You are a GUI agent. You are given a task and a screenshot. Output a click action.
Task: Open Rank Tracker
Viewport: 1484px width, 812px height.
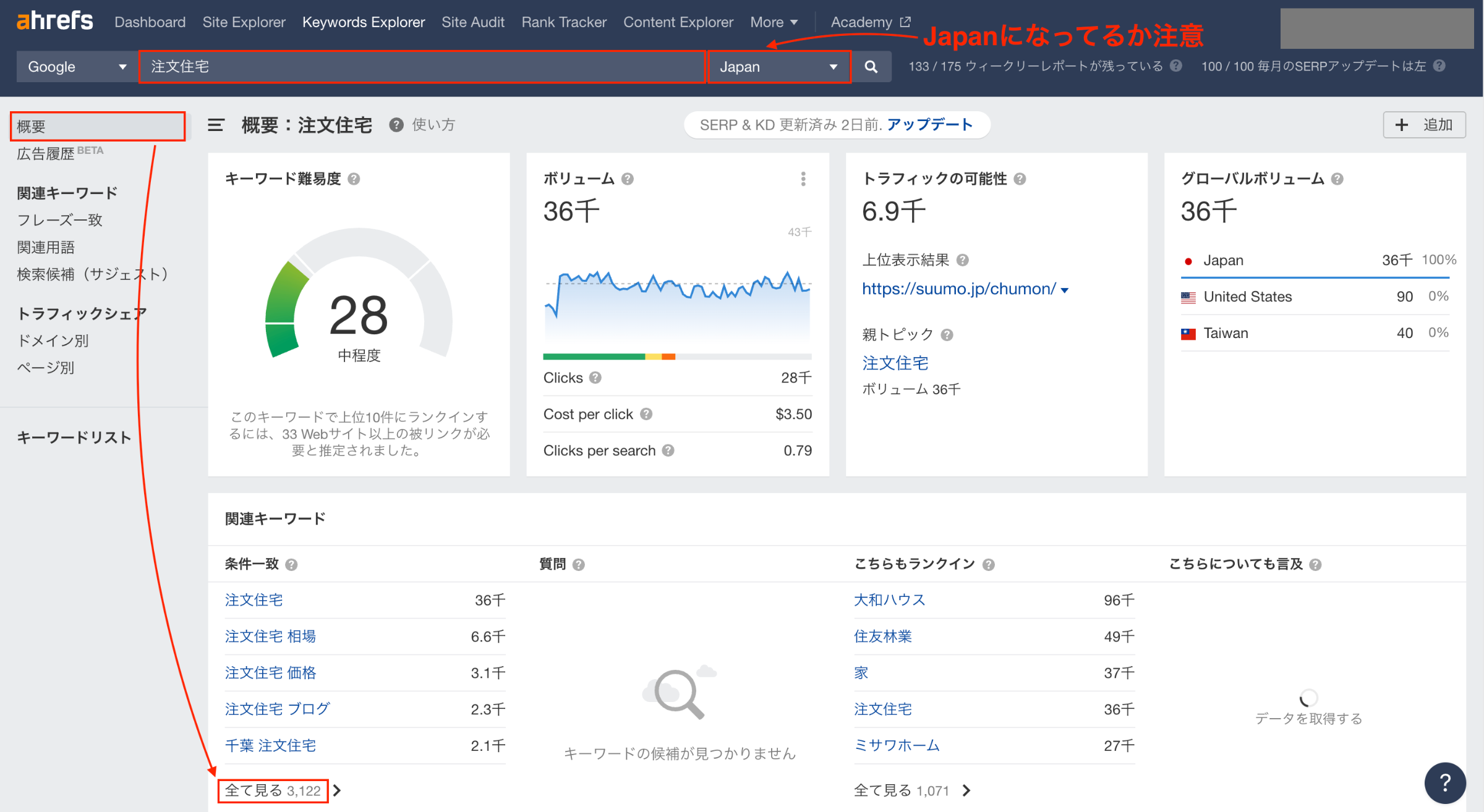tap(564, 22)
